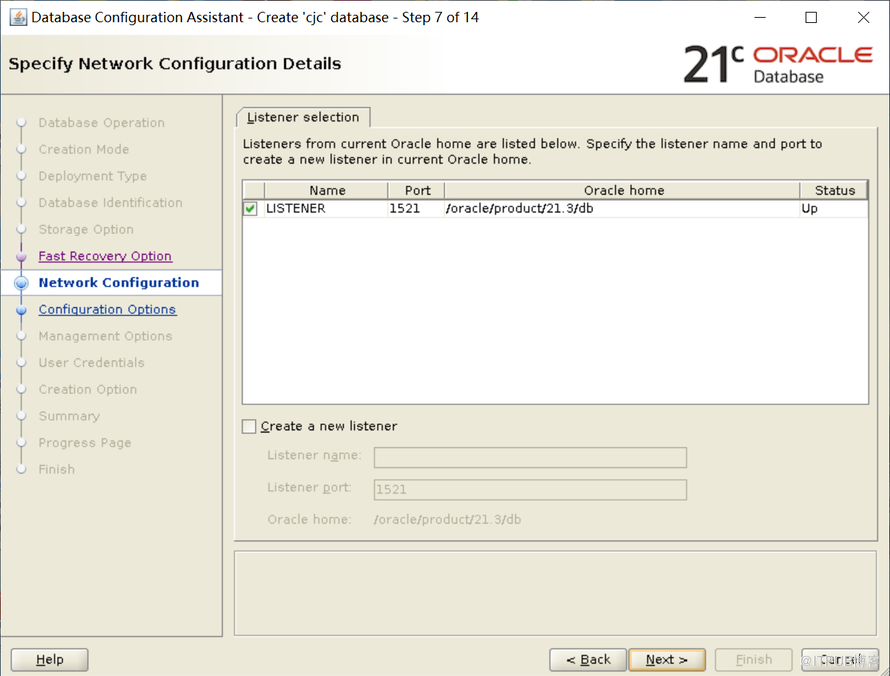Click Management Options step in sidebar
This screenshot has width=890, height=676.
coord(105,336)
